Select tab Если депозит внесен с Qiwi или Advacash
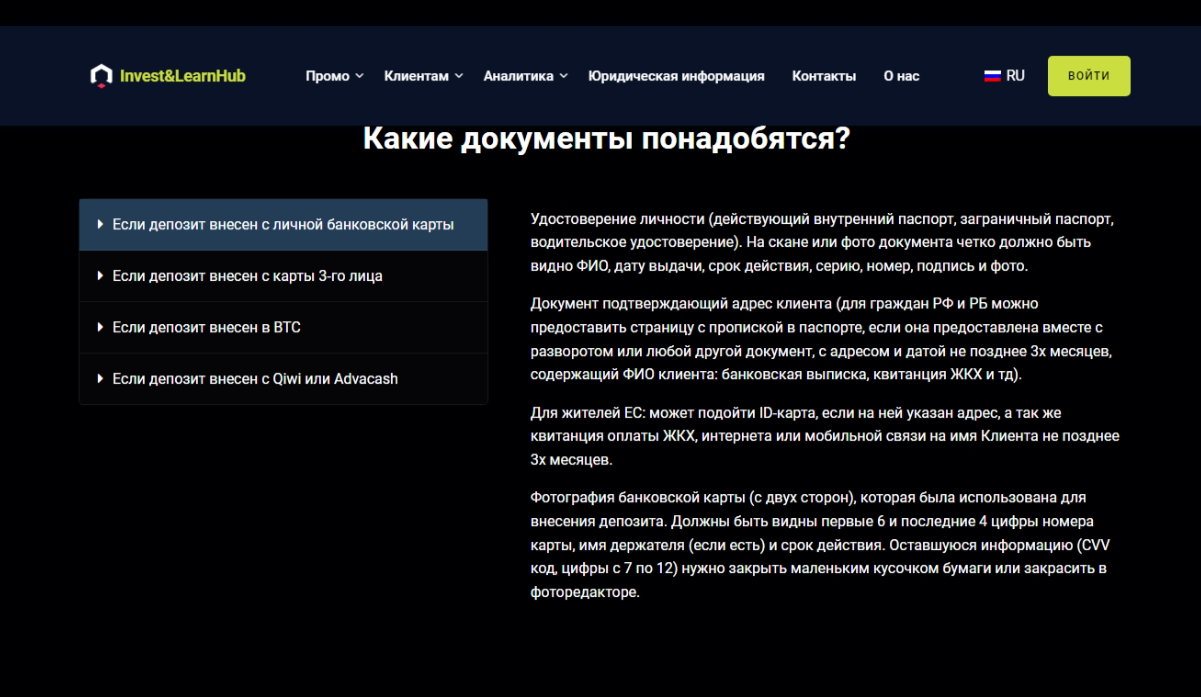1201x697 pixels. (x=283, y=379)
